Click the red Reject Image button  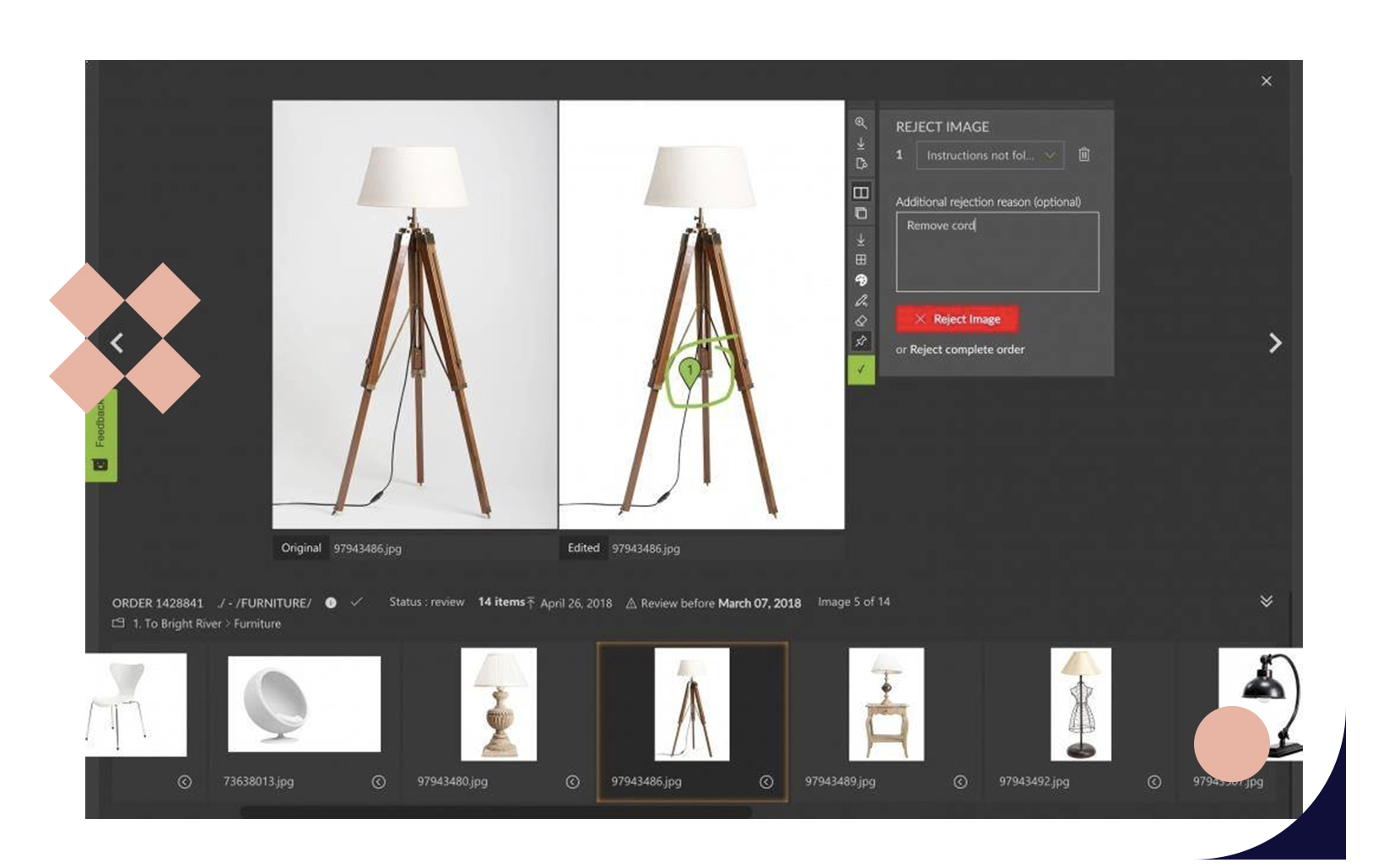[x=957, y=319]
